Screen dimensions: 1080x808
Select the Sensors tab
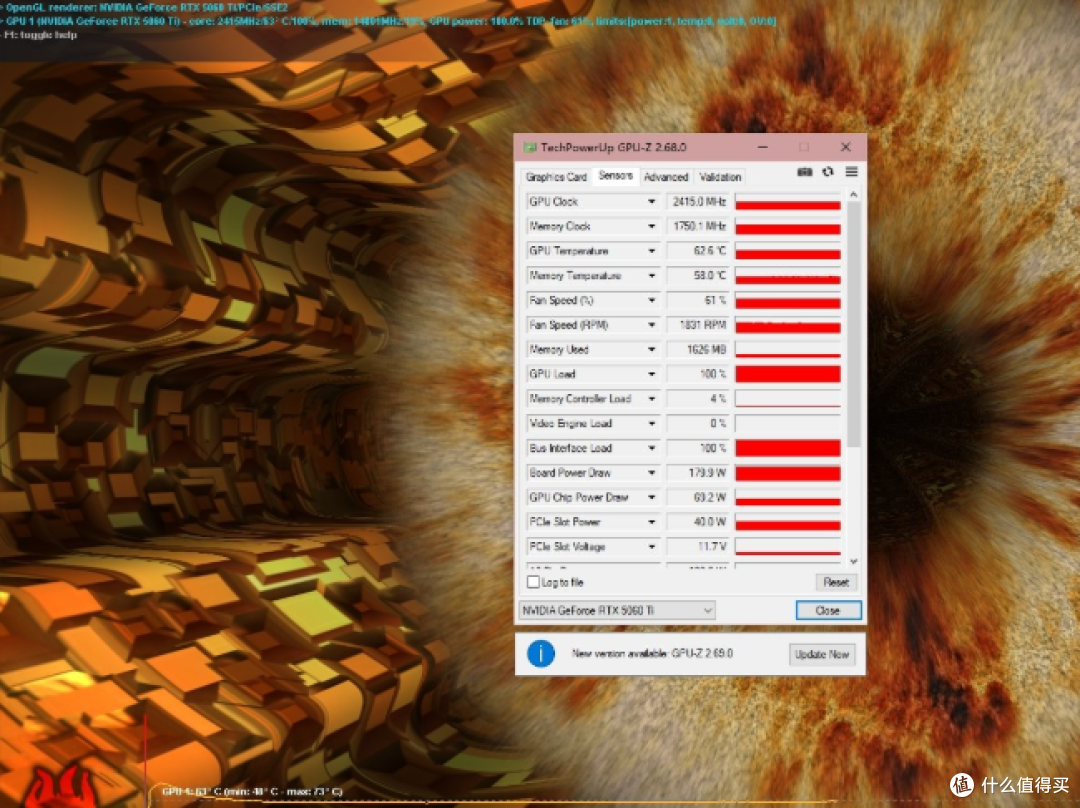[615, 176]
